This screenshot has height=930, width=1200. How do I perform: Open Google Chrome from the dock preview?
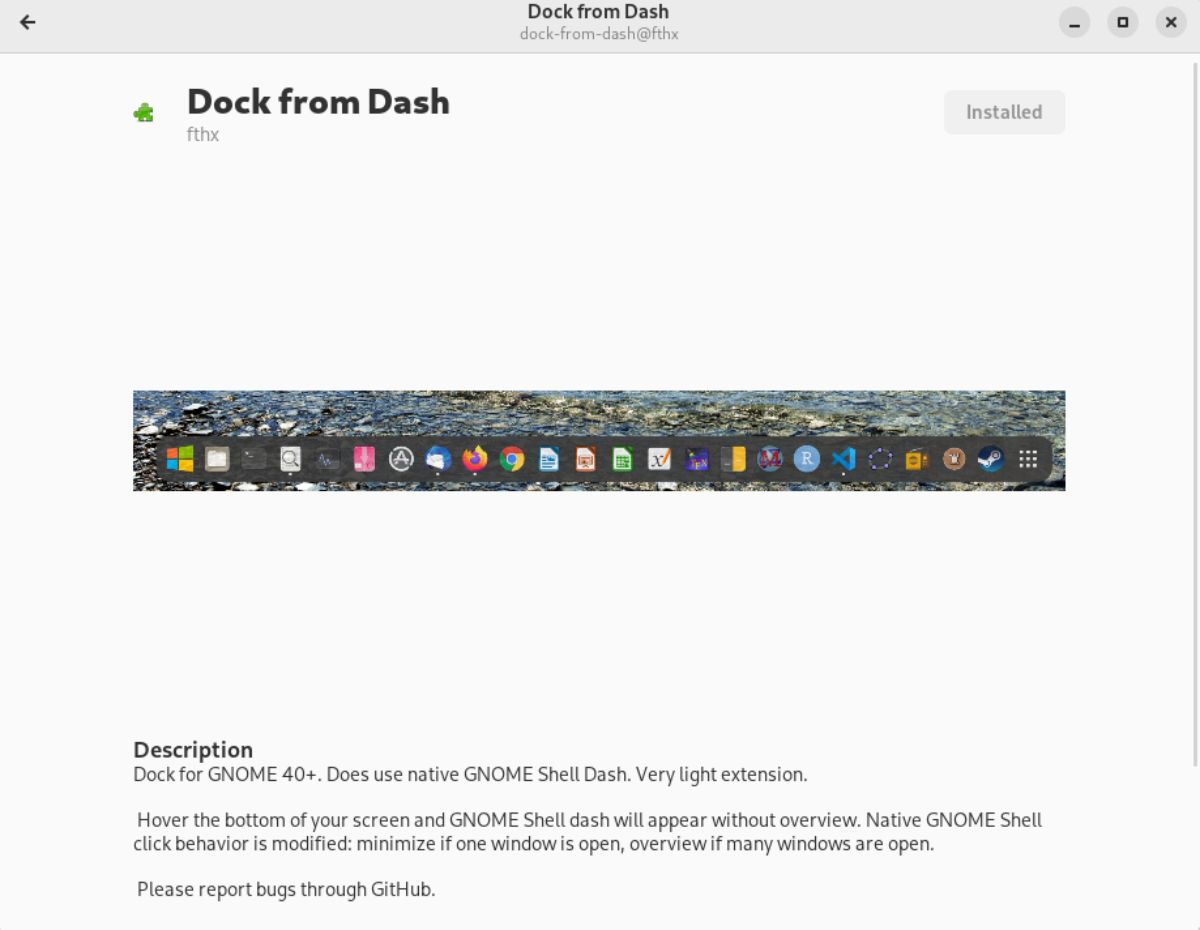tap(510, 460)
